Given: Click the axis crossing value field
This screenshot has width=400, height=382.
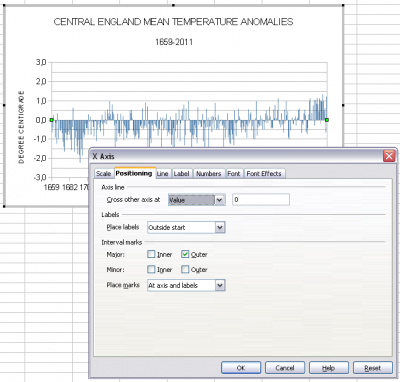Looking at the screenshot, I should click(261, 200).
